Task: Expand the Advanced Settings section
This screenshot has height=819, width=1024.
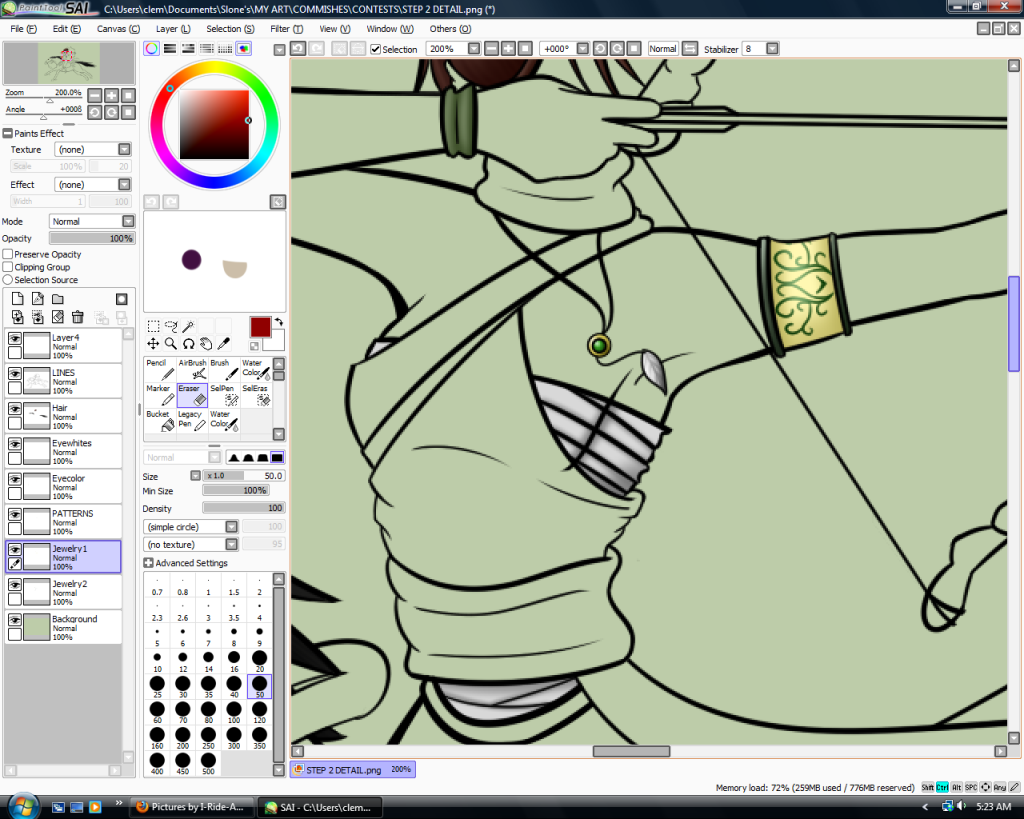Action: pos(149,563)
